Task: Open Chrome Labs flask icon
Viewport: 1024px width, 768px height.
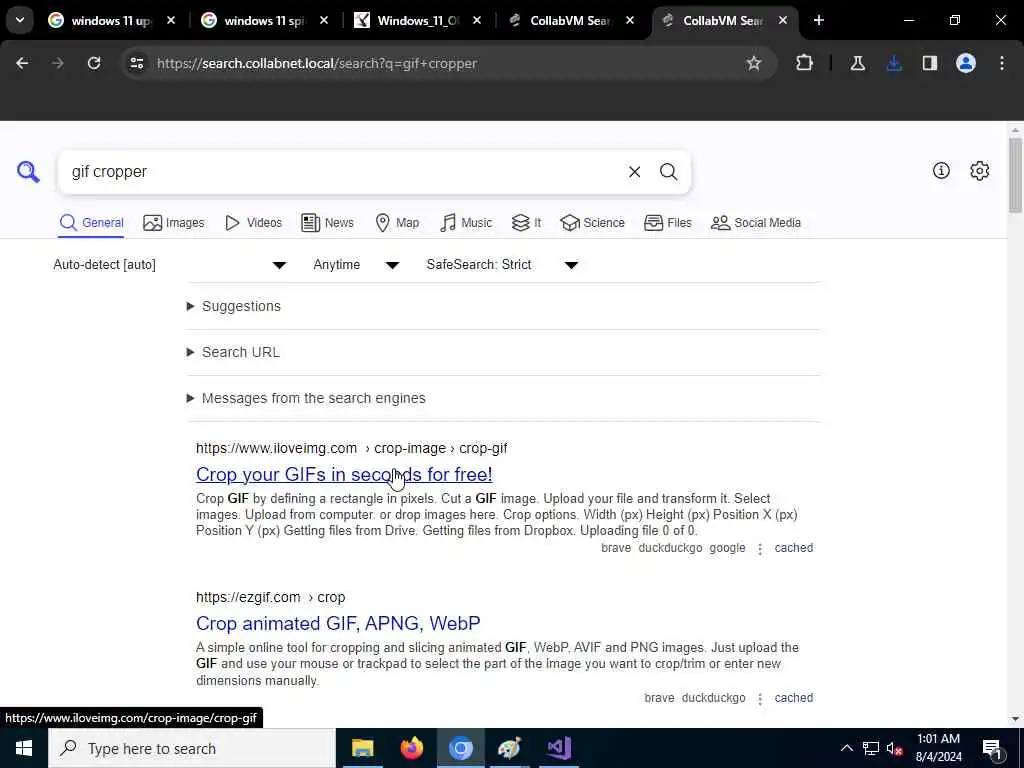Action: [x=857, y=63]
